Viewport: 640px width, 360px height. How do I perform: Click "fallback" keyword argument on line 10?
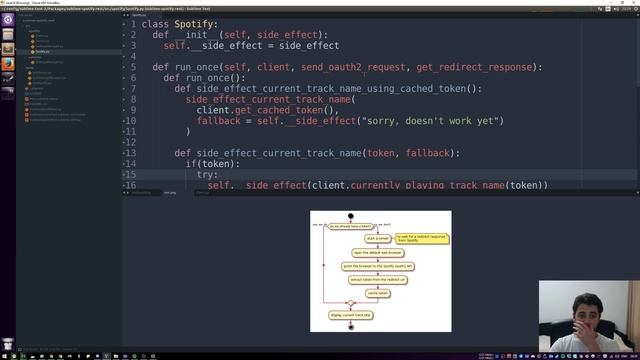218,121
